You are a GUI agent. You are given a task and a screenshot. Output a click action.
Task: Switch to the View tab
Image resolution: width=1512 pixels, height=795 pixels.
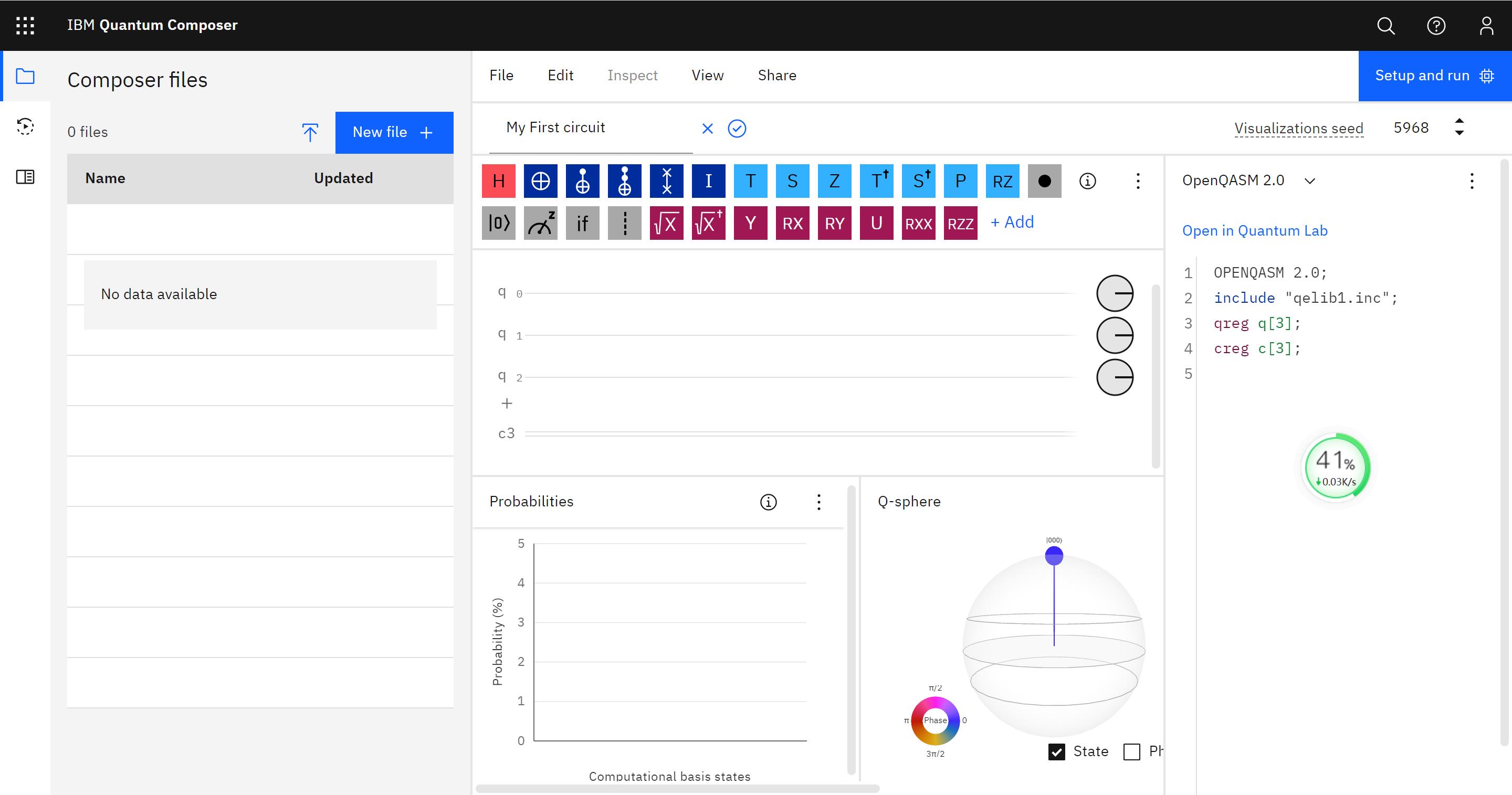click(x=707, y=76)
